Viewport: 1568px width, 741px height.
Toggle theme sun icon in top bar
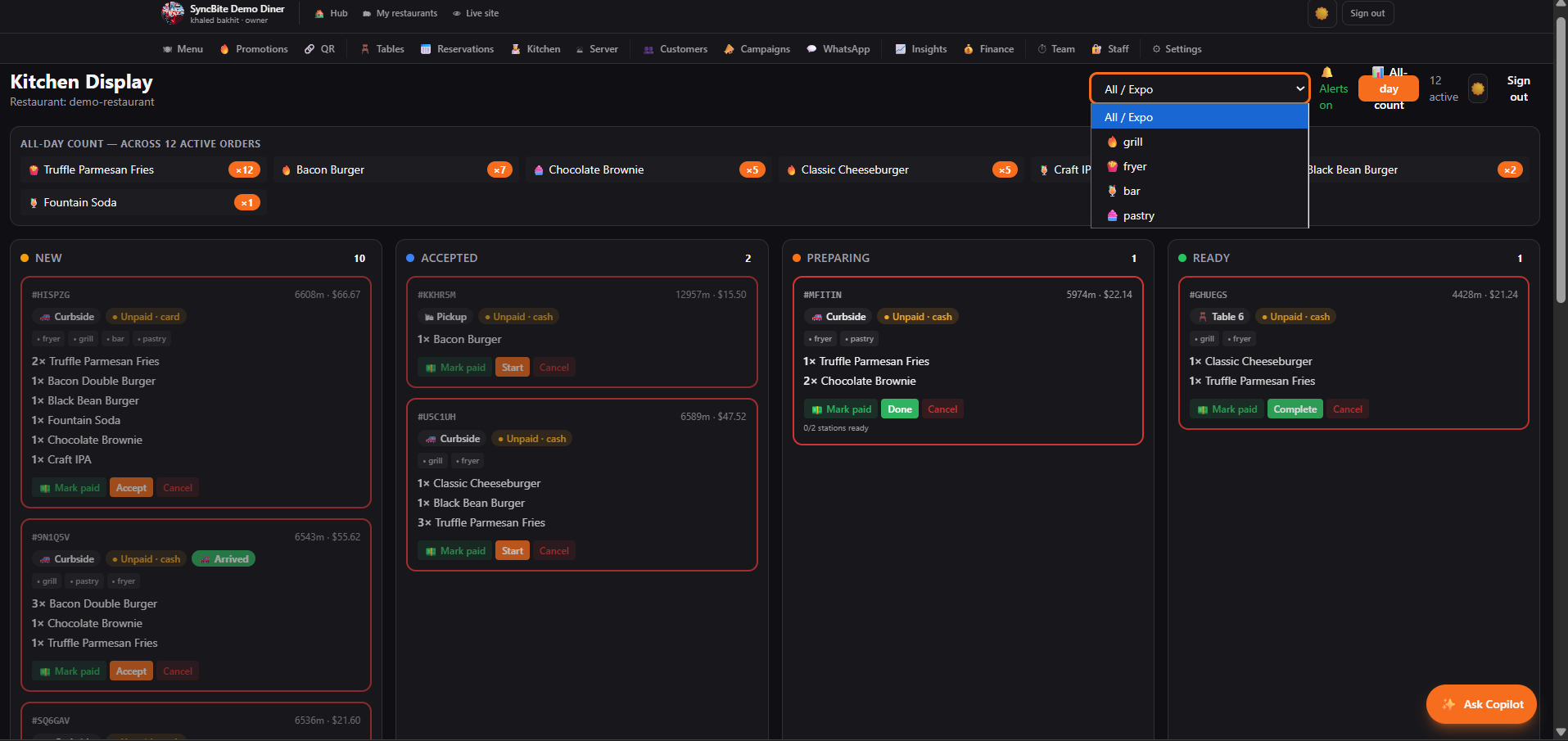pos(1322,13)
